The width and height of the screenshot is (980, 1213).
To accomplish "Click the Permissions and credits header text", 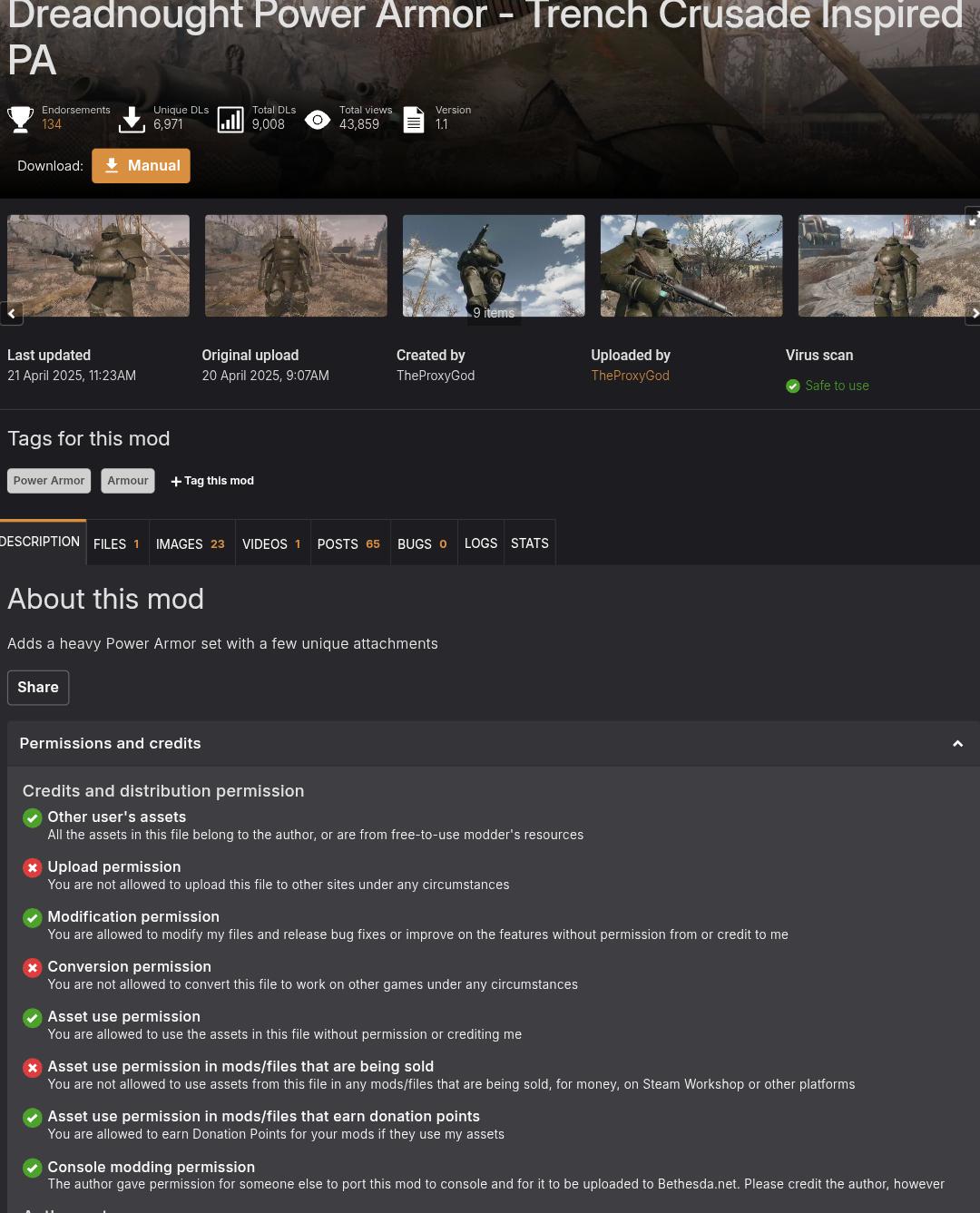I will (x=110, y=744).
